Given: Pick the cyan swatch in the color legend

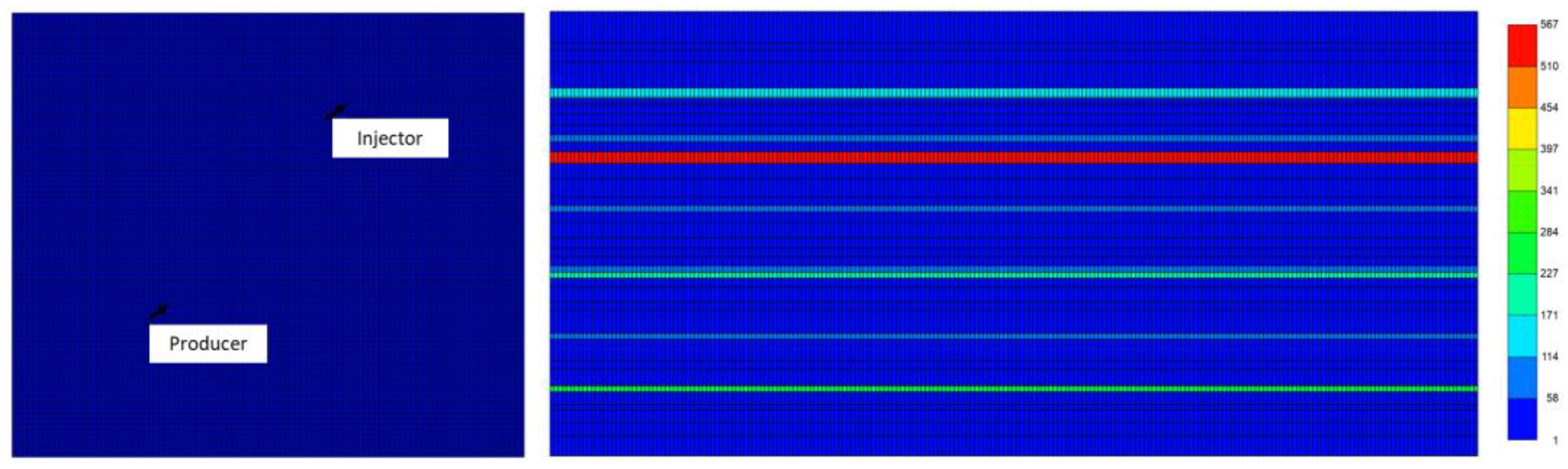Looking at the screenshot, I should tap(1522, 335).
